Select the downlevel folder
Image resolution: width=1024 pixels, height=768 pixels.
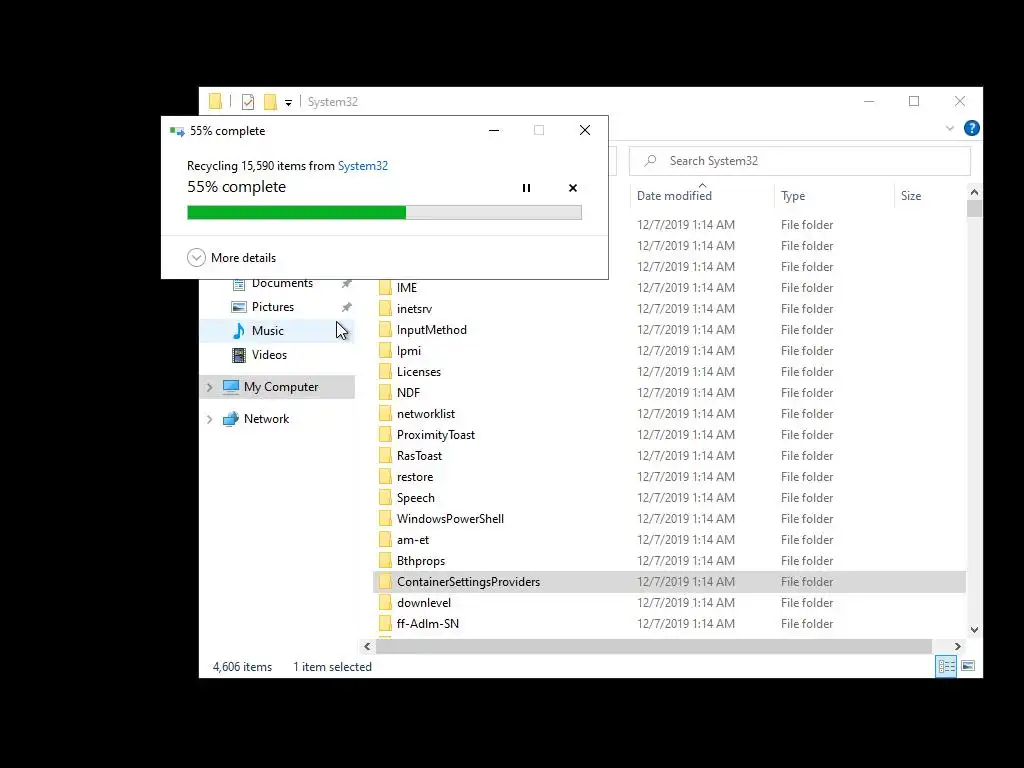[424, 603]
